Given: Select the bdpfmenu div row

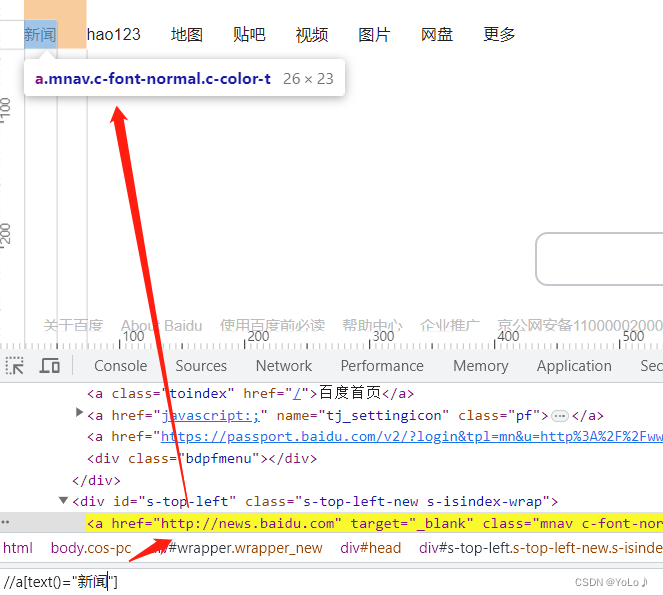Looking at the screenshot, I should point(202,458).
